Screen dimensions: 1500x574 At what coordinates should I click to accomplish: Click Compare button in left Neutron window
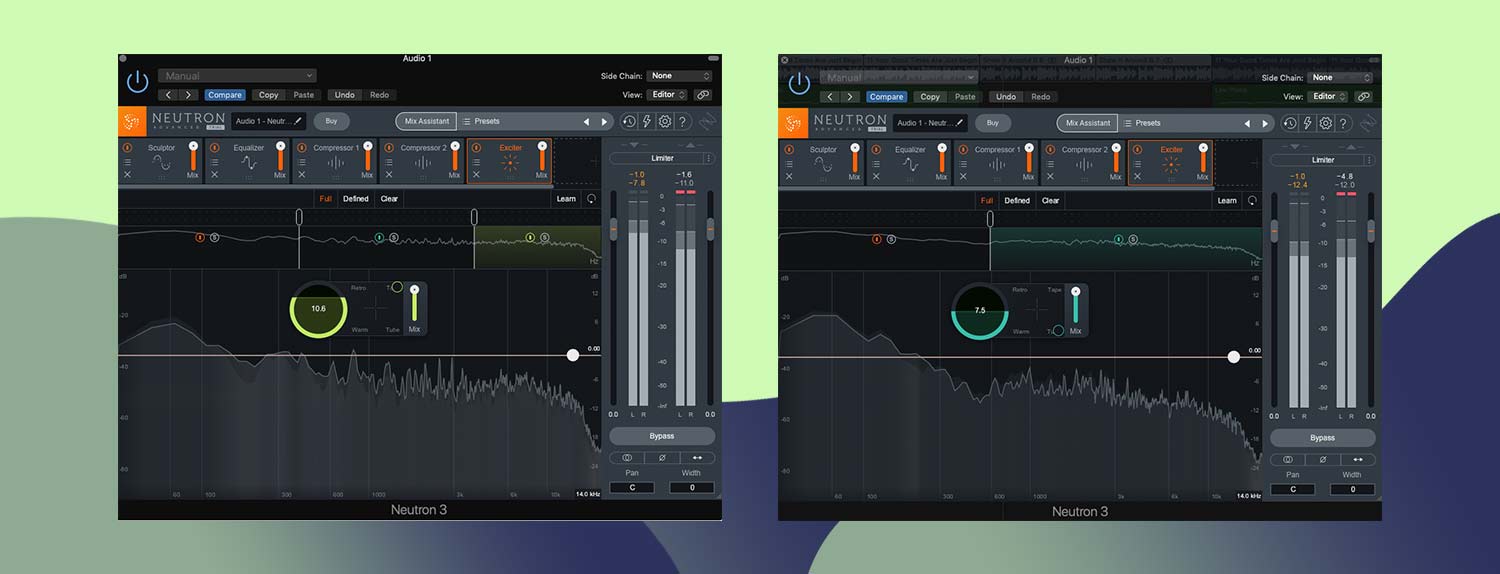click(x=225, y=95)
